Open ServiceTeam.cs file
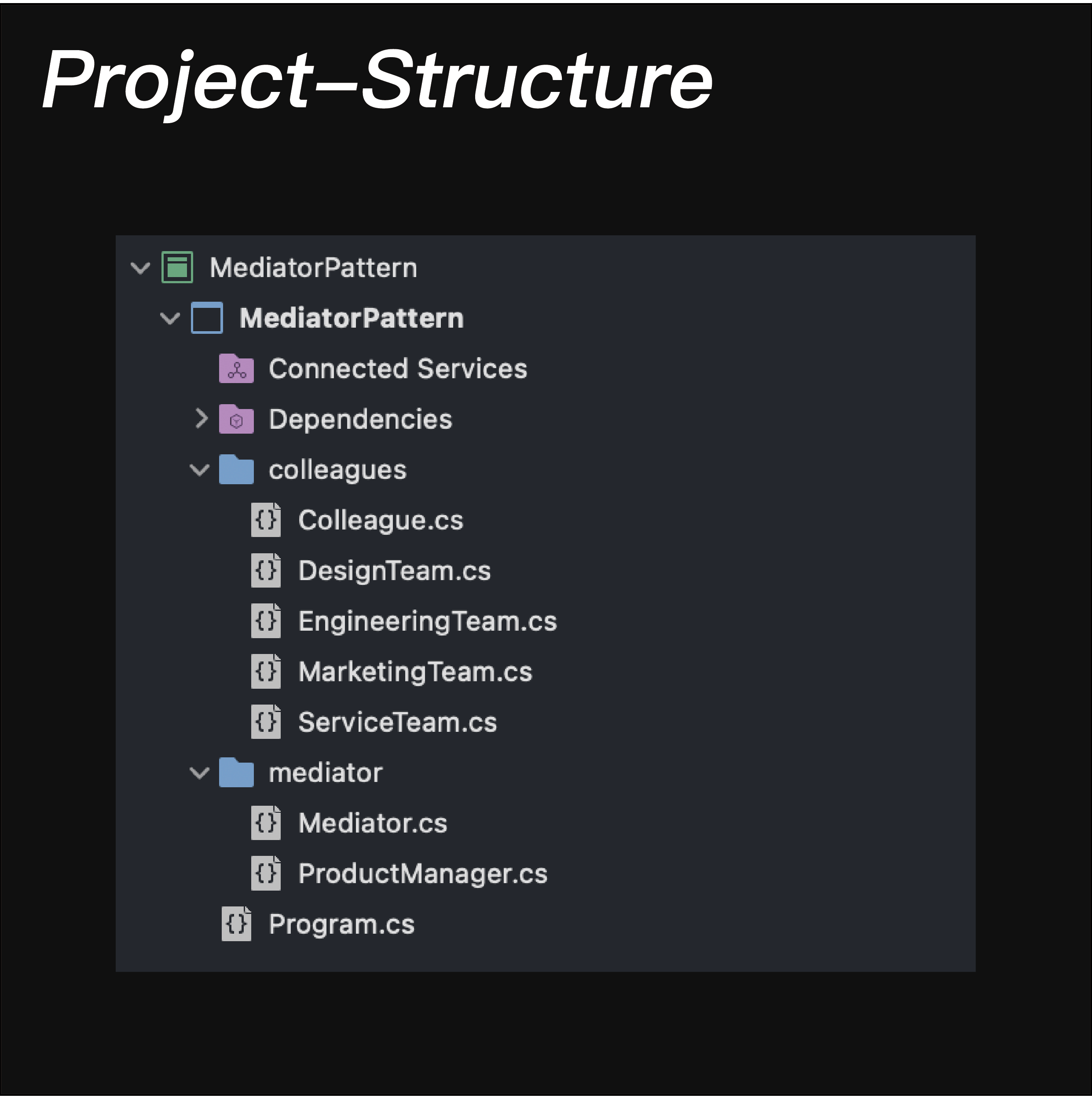 [397, 722]
